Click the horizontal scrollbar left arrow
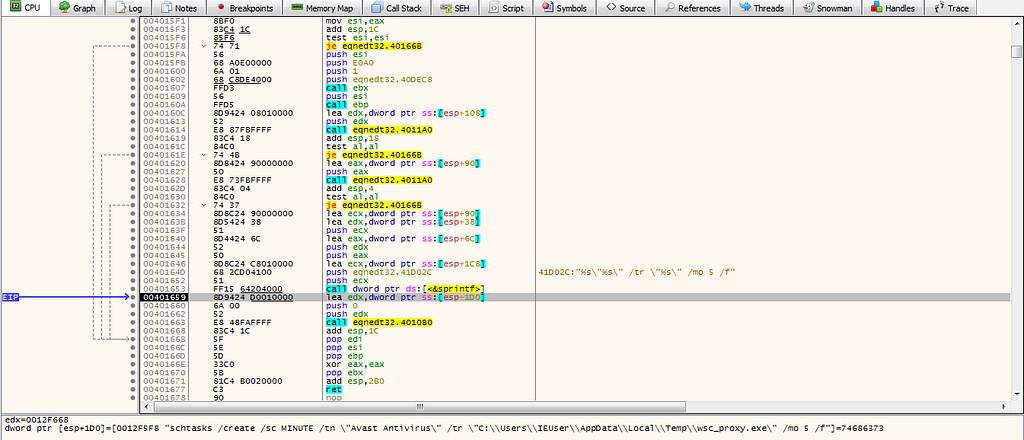The height and width of the screenshot is (440, 1024). pos(146,406)
